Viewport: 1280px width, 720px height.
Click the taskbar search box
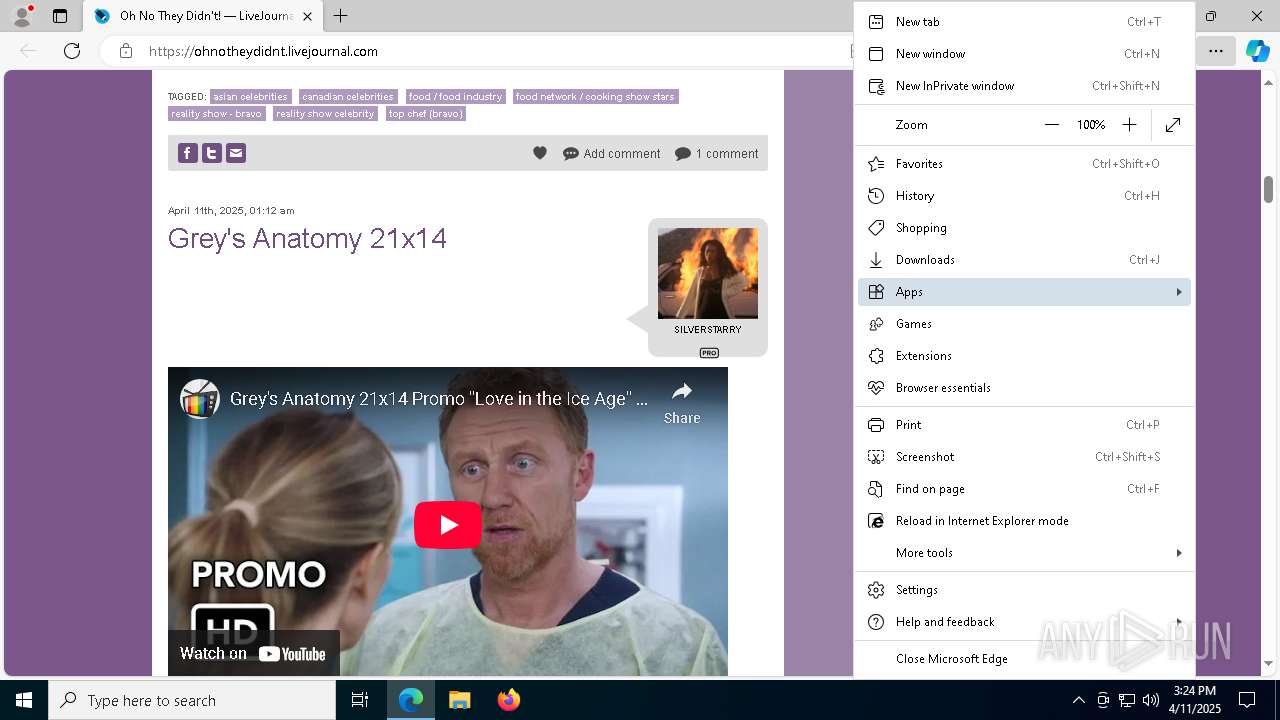192,700
